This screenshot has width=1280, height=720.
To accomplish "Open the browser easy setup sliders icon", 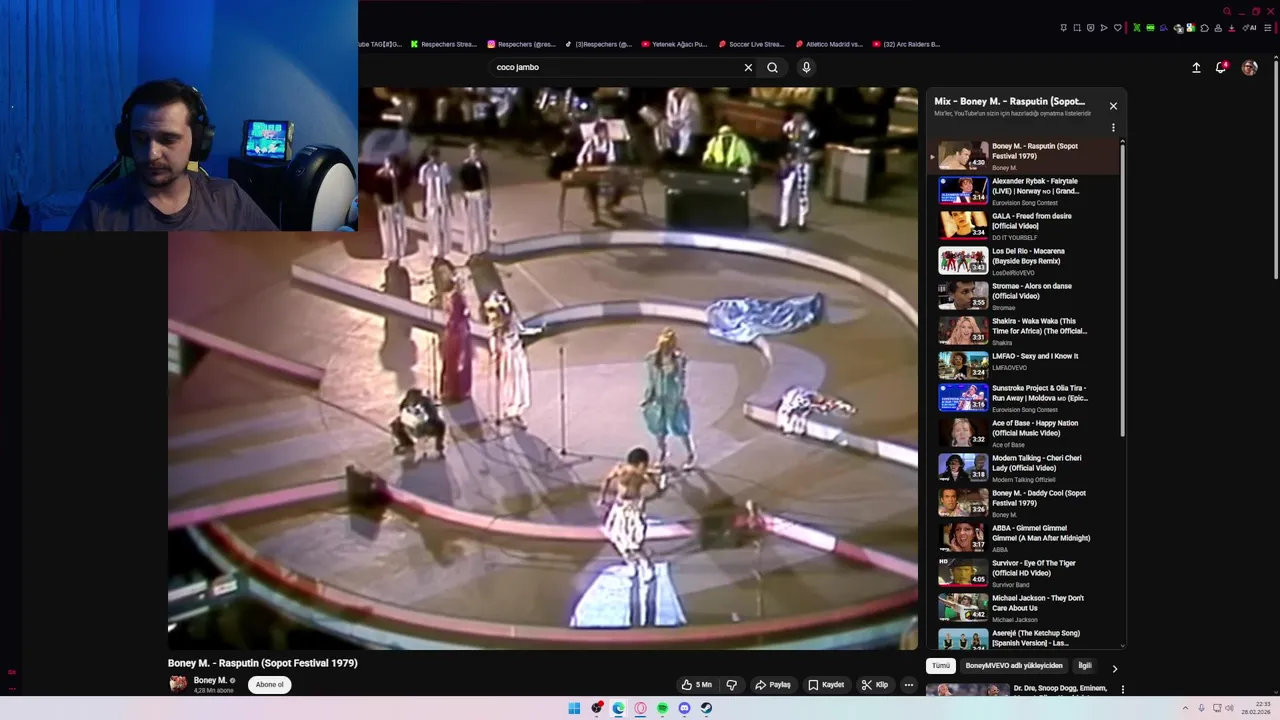I will [x=1267, y=28].
